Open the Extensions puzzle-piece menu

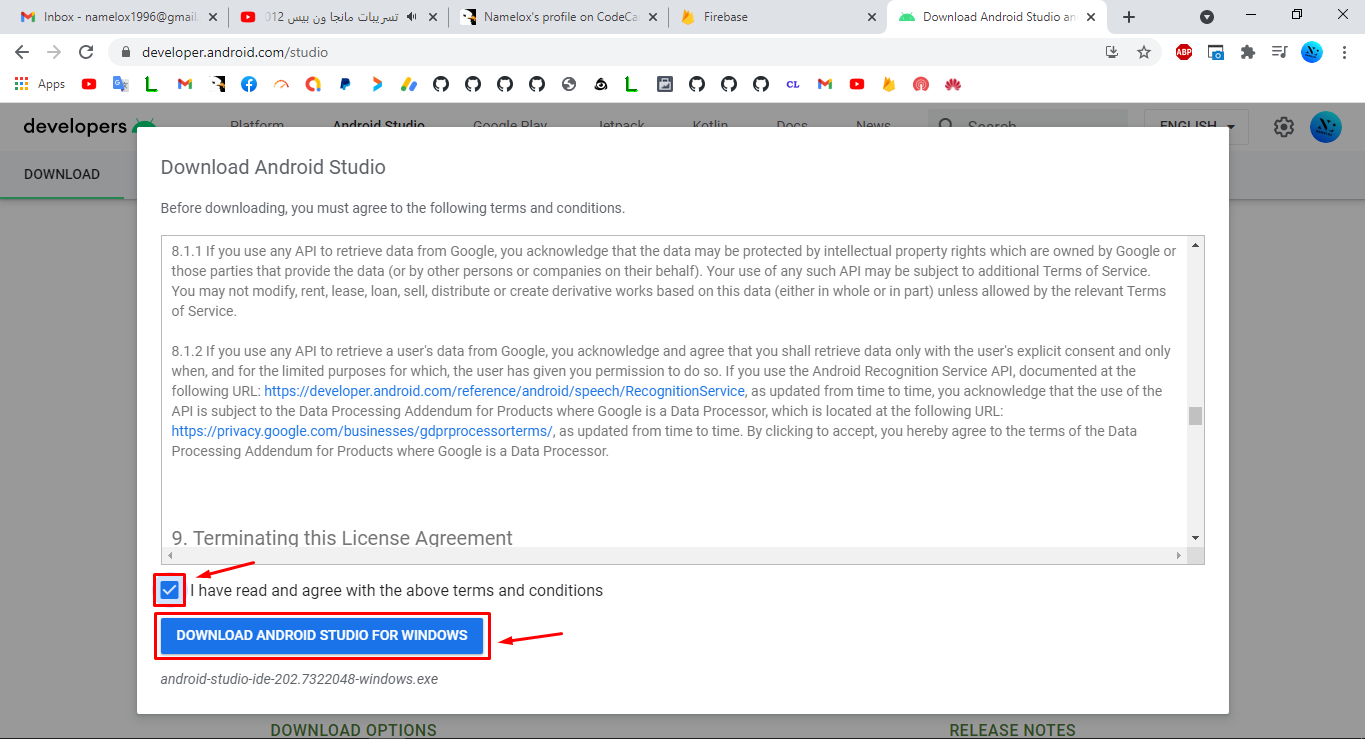tap(1248, 52)
